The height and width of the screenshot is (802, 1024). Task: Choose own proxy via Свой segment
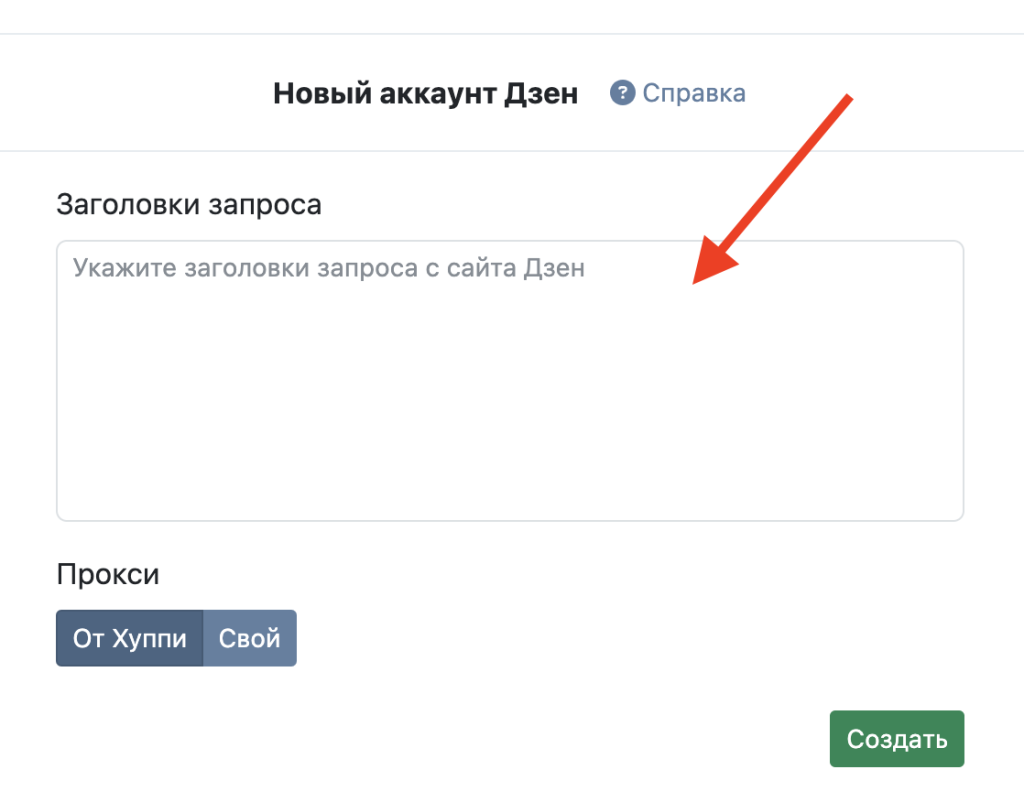(250, 638)
